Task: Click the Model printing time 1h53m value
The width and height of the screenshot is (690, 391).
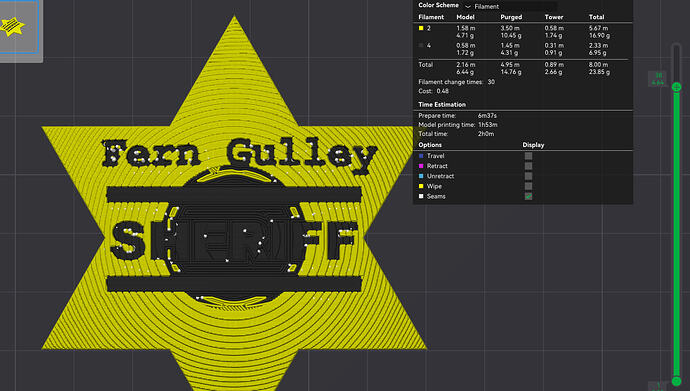Action: (x=488, y=125)
